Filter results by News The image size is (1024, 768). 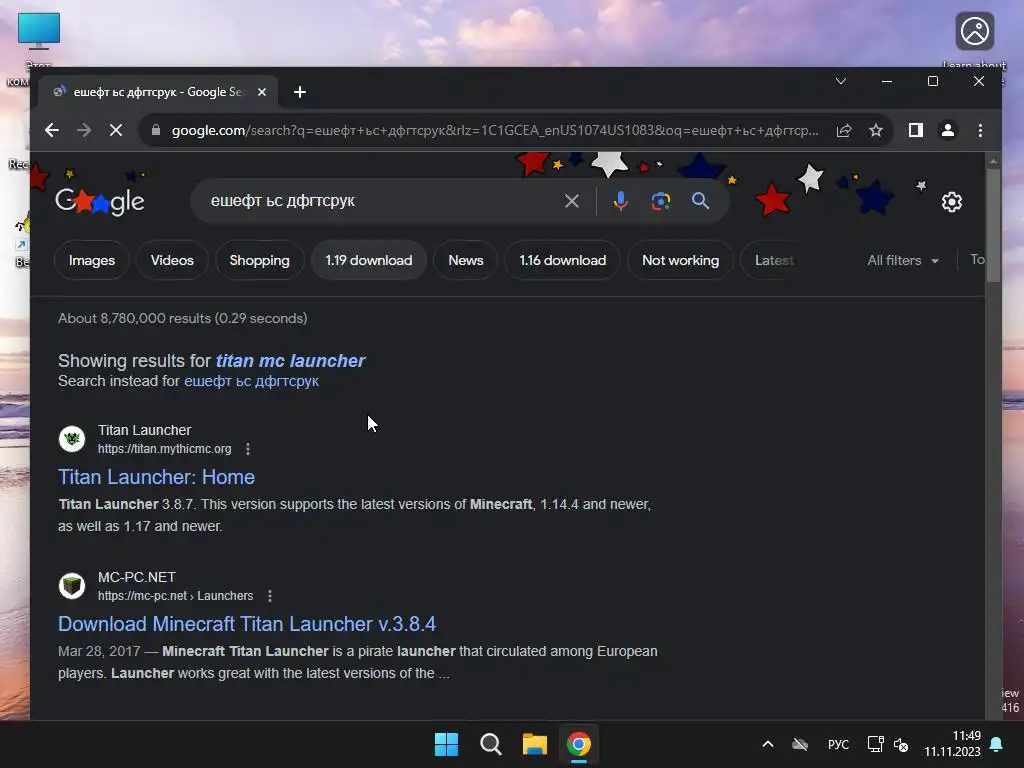(x=466, y=260)
